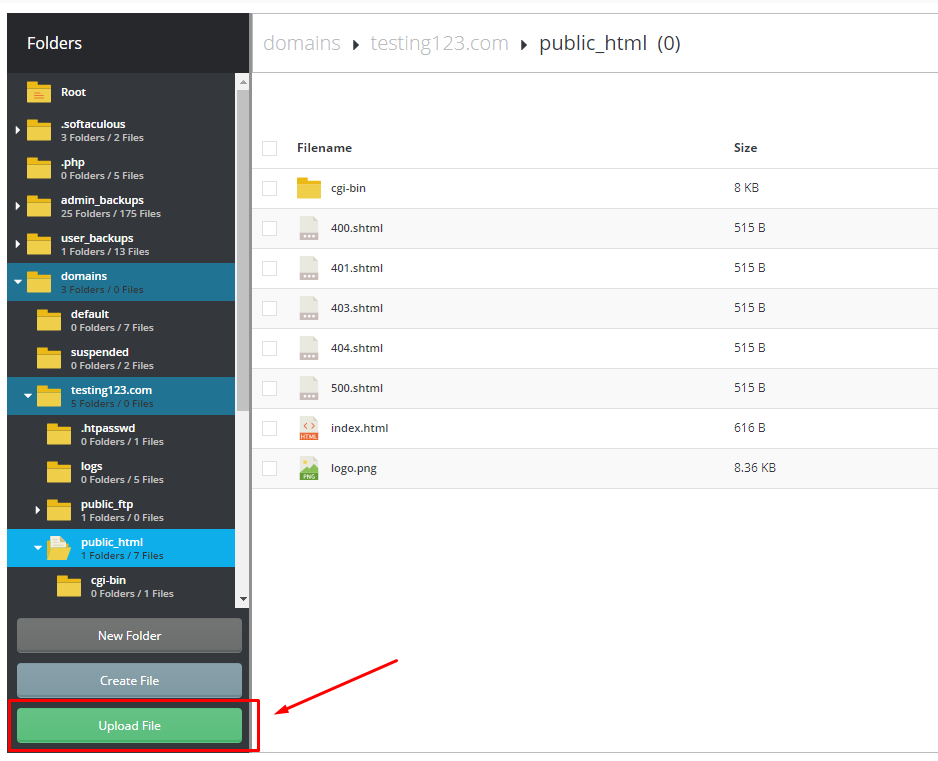Click the cgi-bin folder icon in file list
The image size is (938, 761).
click(x=309, y=188)
